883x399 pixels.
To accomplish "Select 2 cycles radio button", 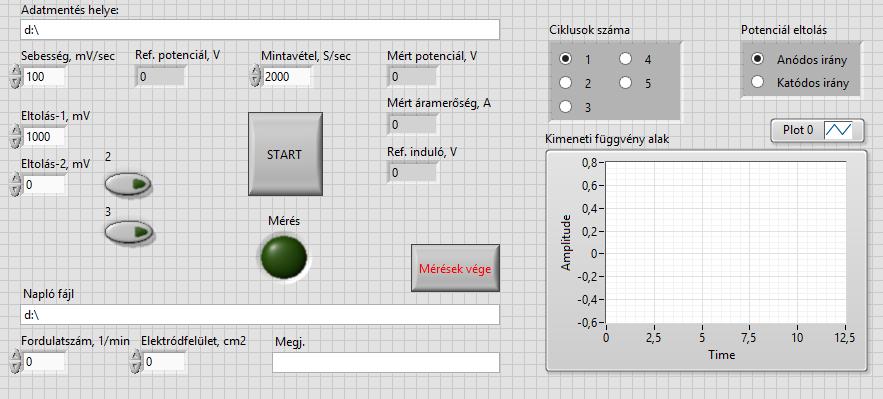I will pyautogui.click(x=566, y=83).
